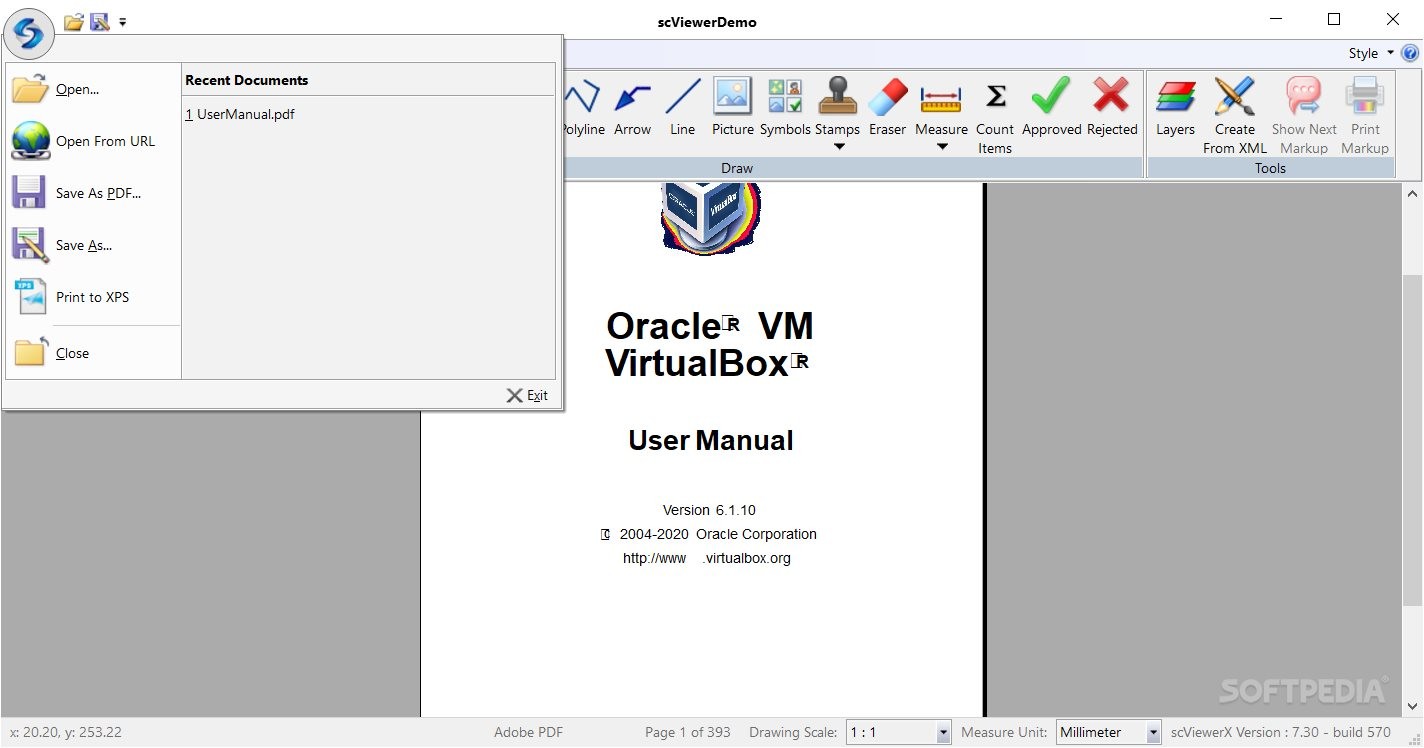Select Save As PDF... menu entry
Viewport: 1424px width, 748px height.
click(x=92, y=193)
